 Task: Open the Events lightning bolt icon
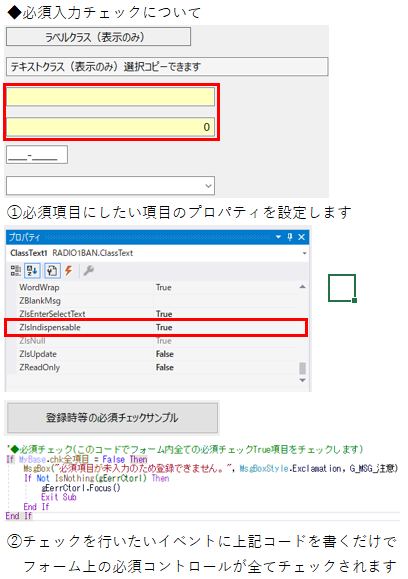point(68,271)
